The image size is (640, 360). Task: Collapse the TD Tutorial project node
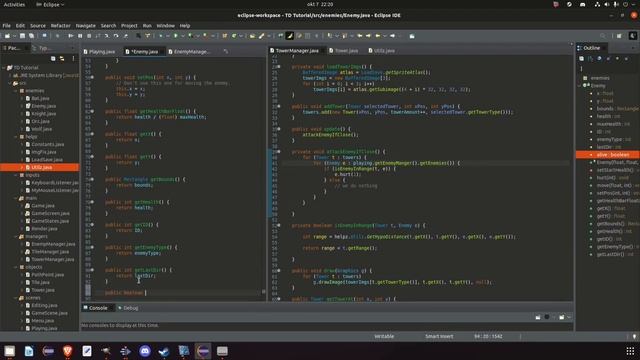pos(4,68)
